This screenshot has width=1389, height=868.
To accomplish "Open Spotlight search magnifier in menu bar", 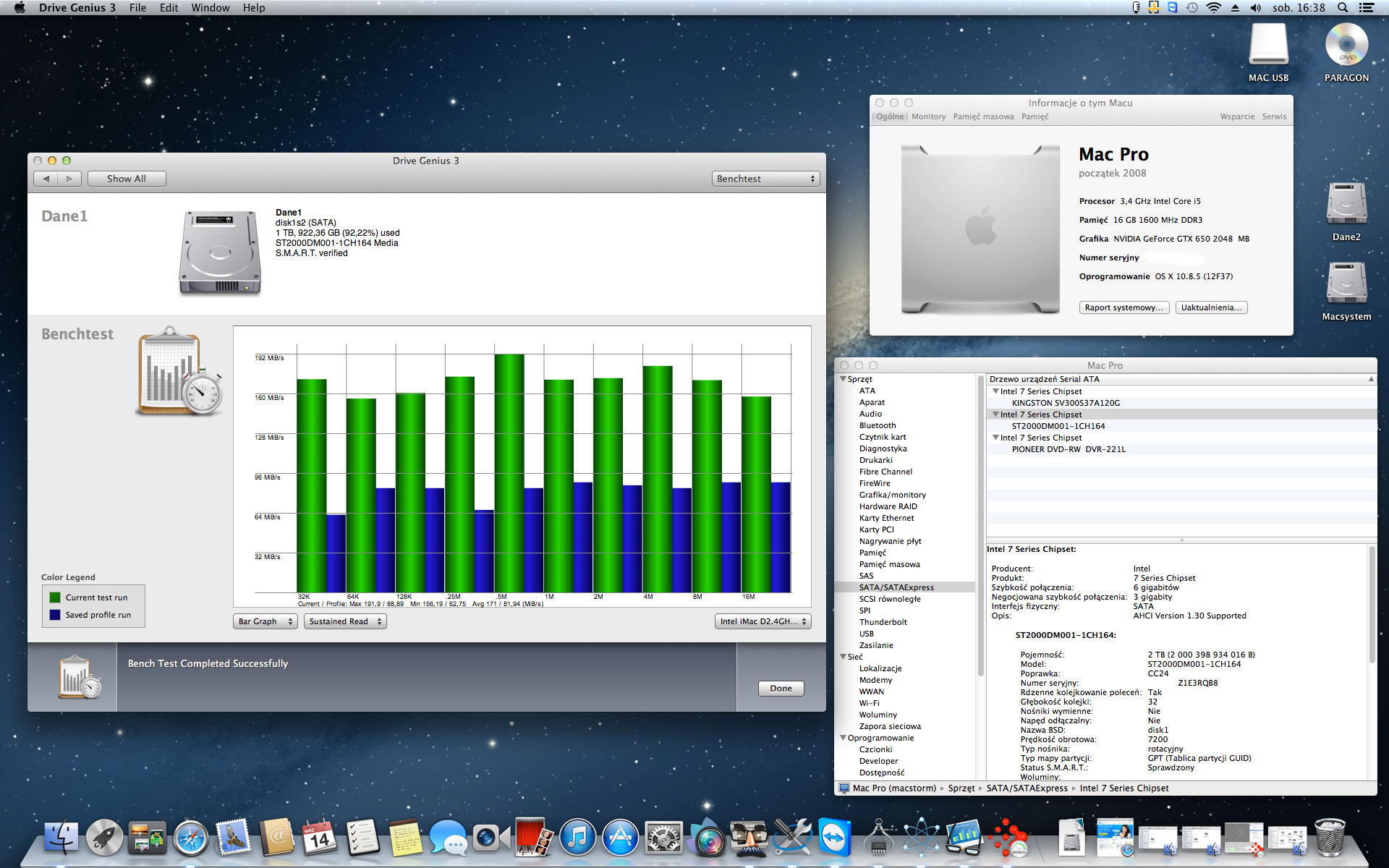I will 1343,8.
